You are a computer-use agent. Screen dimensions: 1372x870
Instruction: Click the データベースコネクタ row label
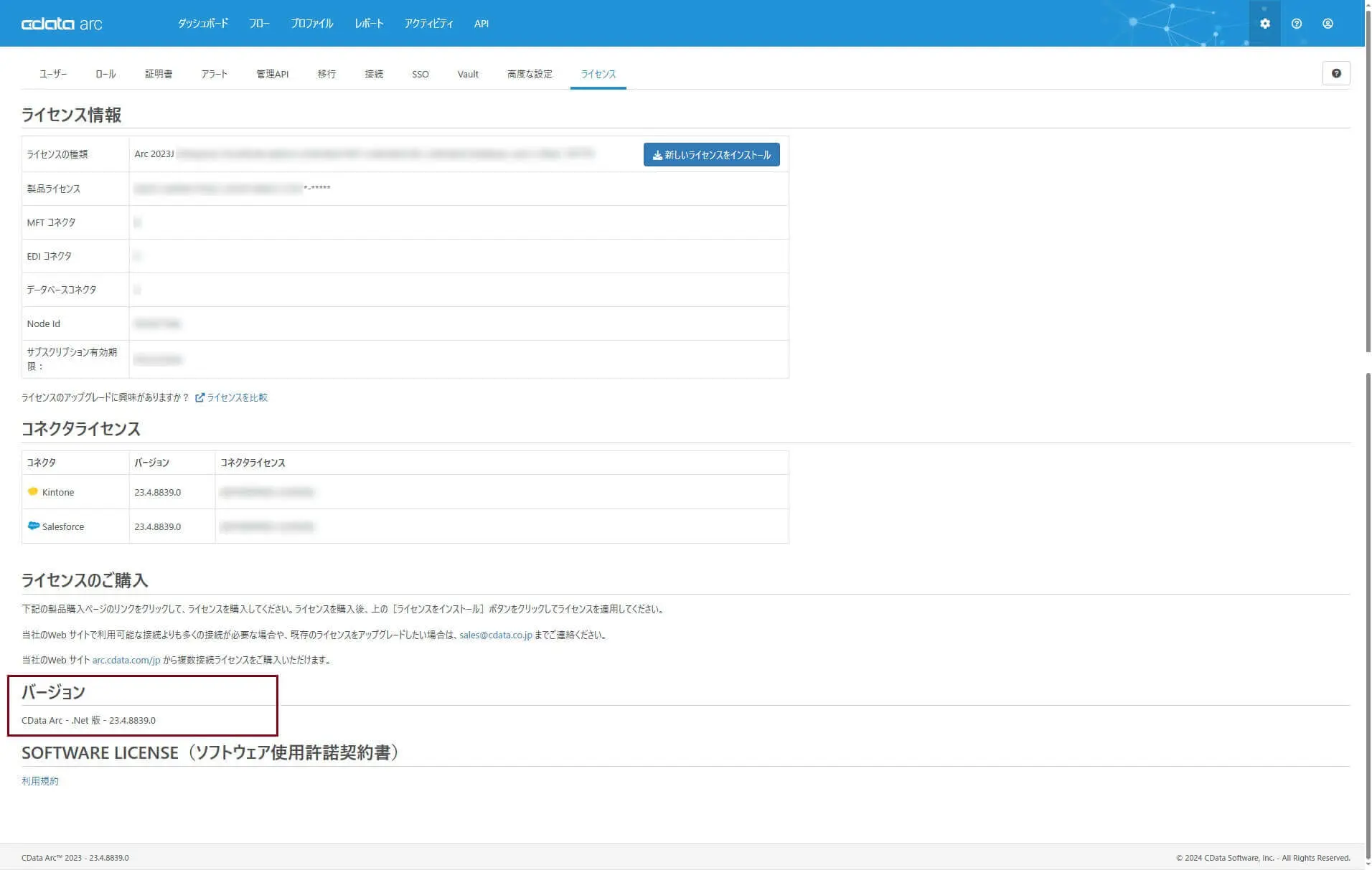click(62, 290)
